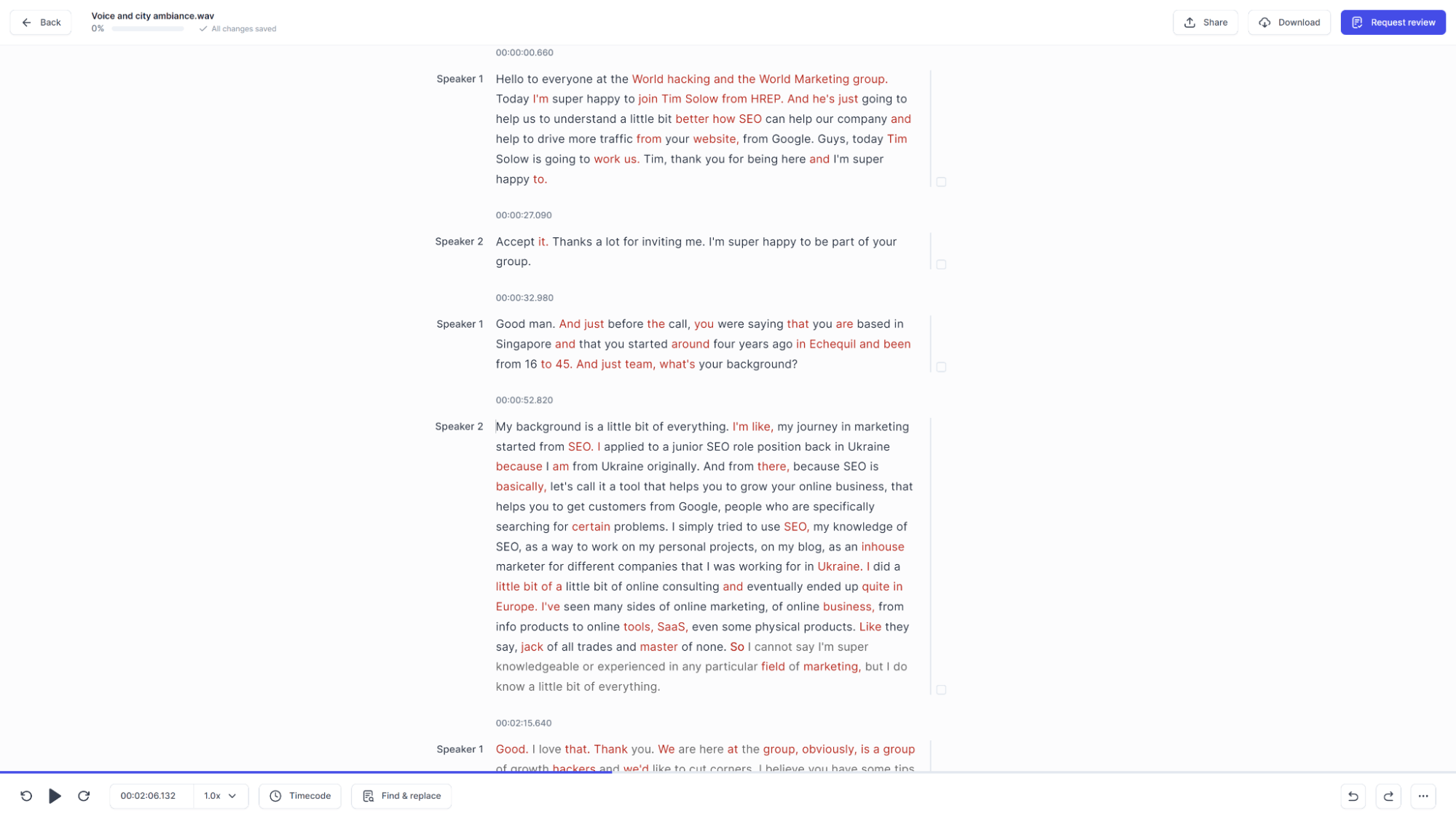Toggle checkbox next to Speaker 2 background segment

tap(941, 689)
